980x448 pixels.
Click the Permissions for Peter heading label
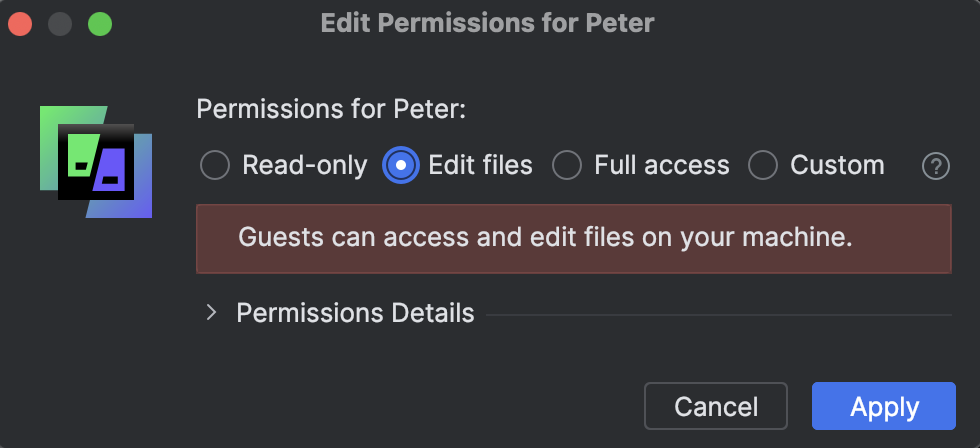click(331, 109)
